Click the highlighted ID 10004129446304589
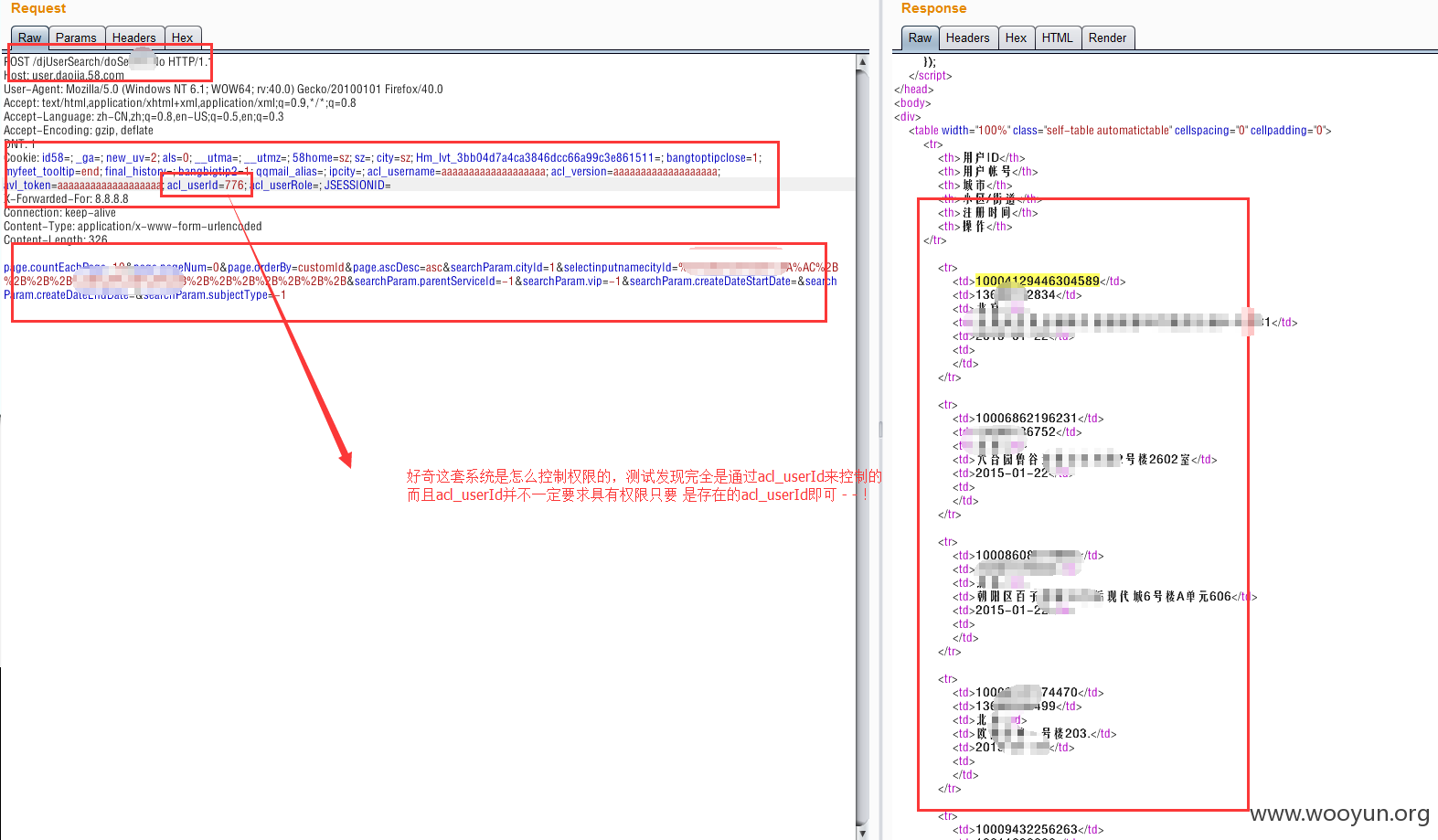 pyautogui.click(x=1038, y=282)
